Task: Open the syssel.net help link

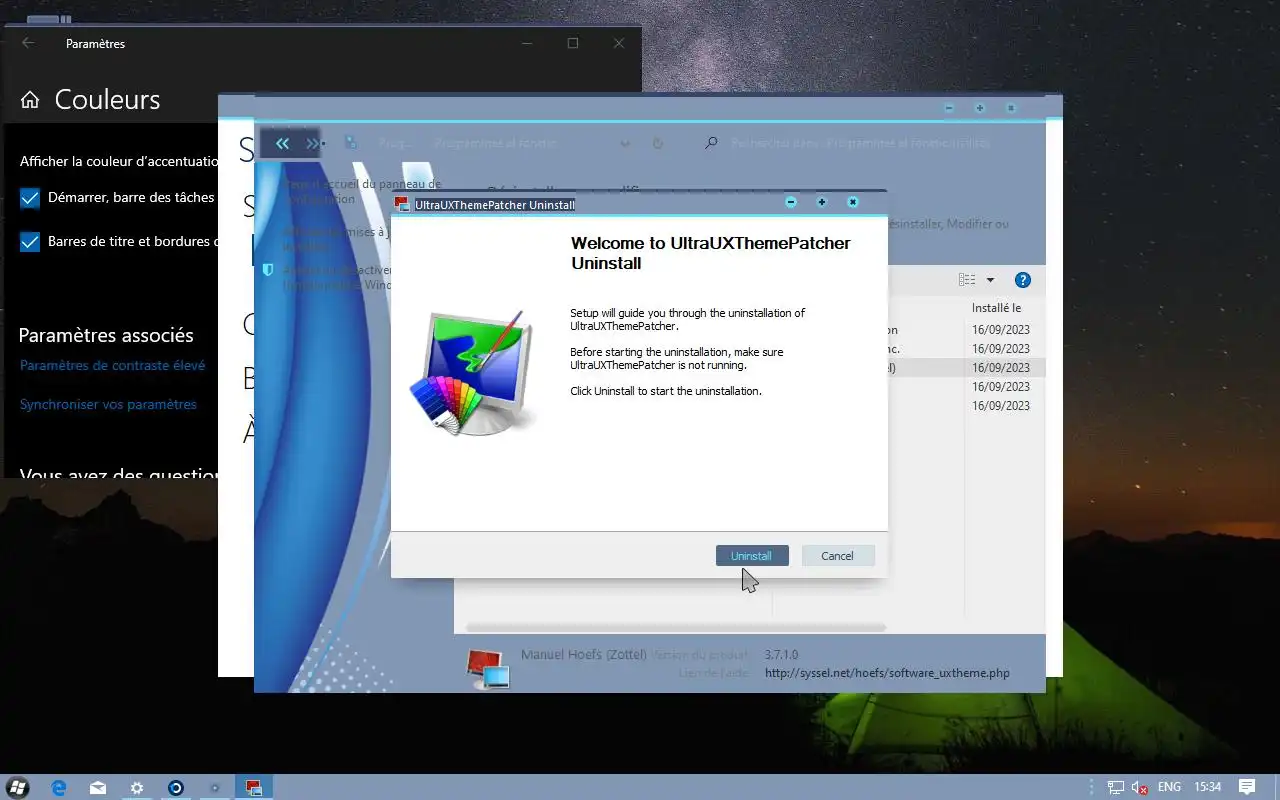Action: coord(887,673)
